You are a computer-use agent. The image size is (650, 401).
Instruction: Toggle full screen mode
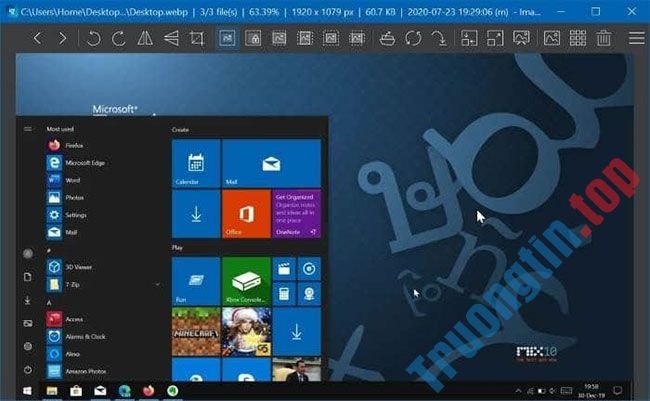click(x=495, y=39)
